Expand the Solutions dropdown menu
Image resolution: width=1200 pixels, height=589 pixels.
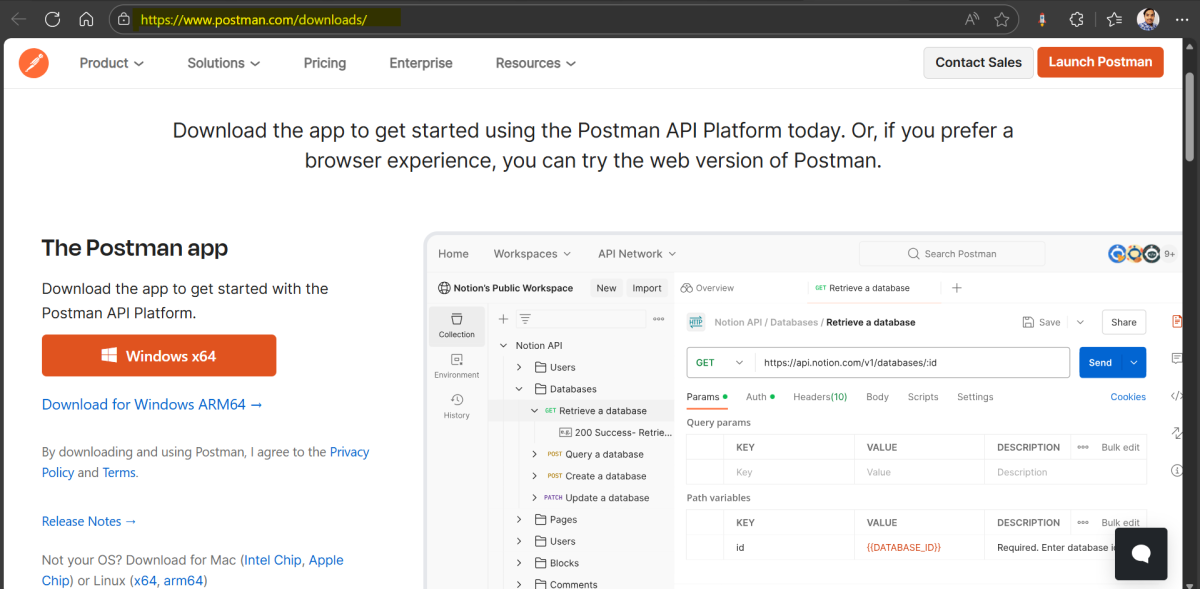pos(224,63)
